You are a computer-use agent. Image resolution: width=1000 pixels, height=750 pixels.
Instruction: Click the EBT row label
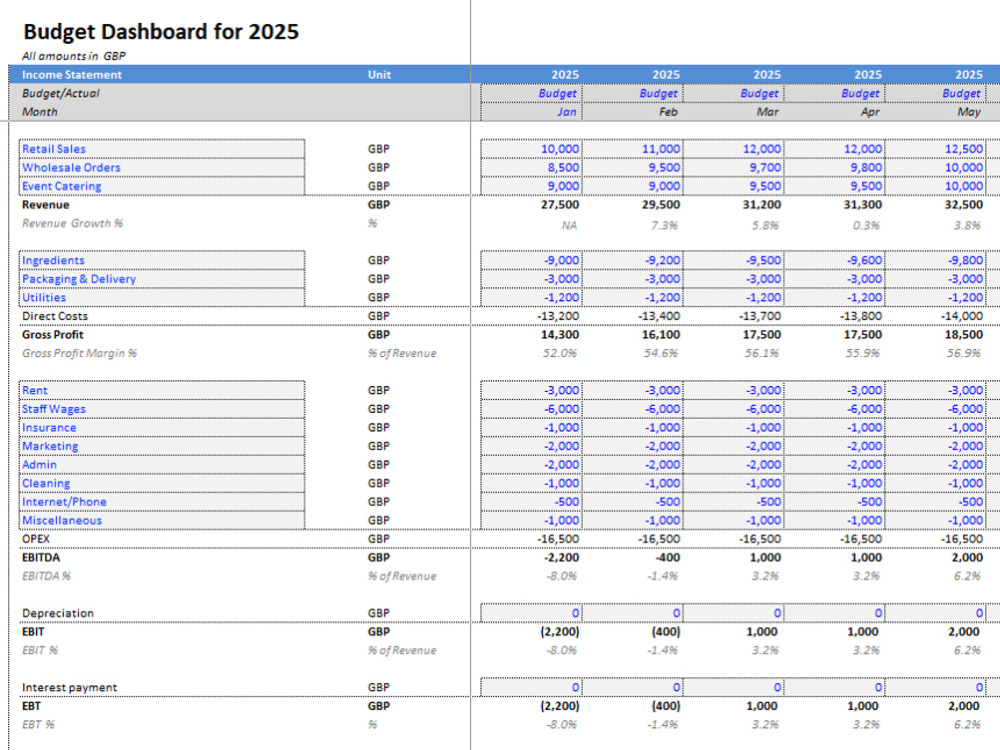pos(31,706)
